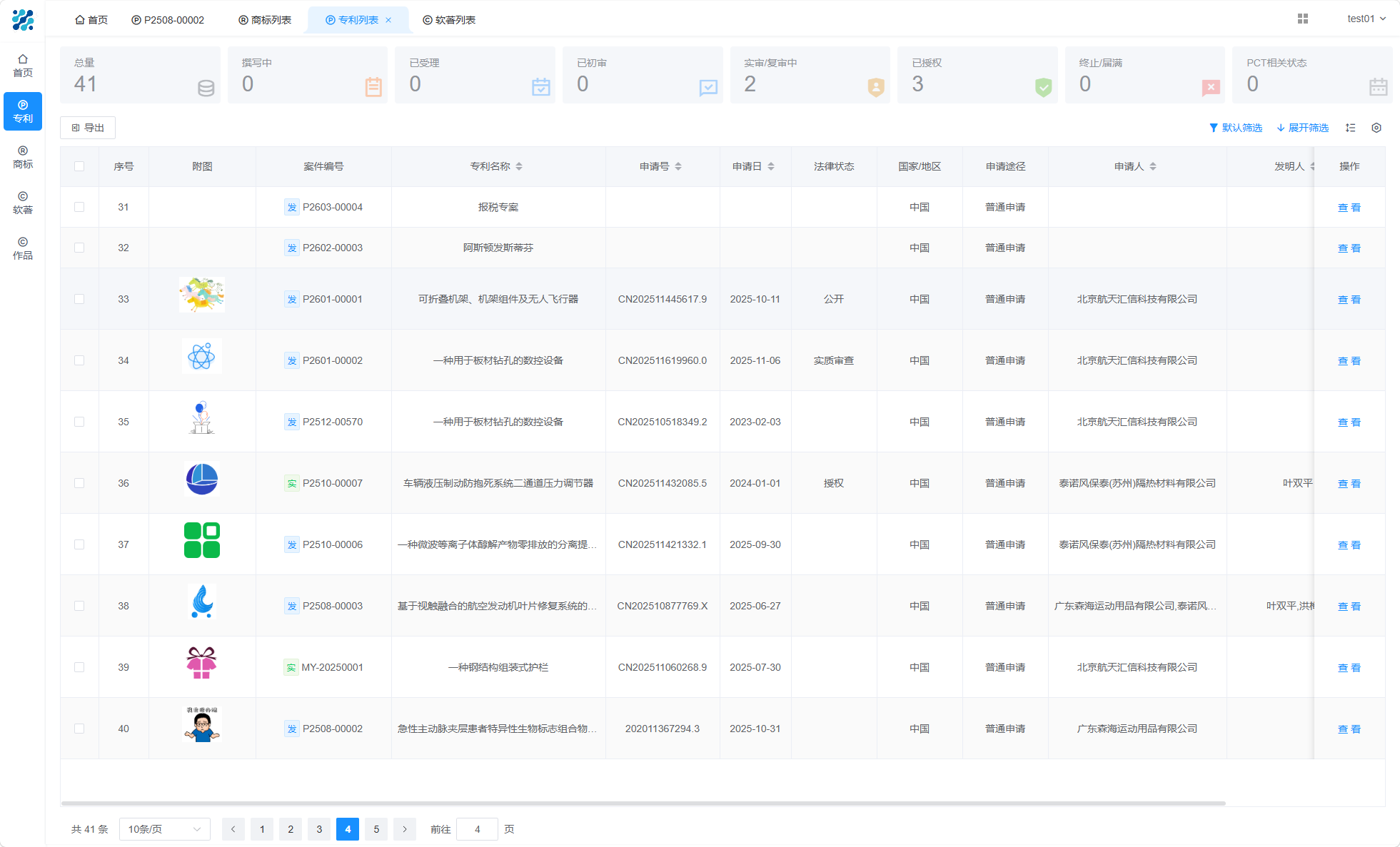Click the horizontal table scrollbar

643,803
